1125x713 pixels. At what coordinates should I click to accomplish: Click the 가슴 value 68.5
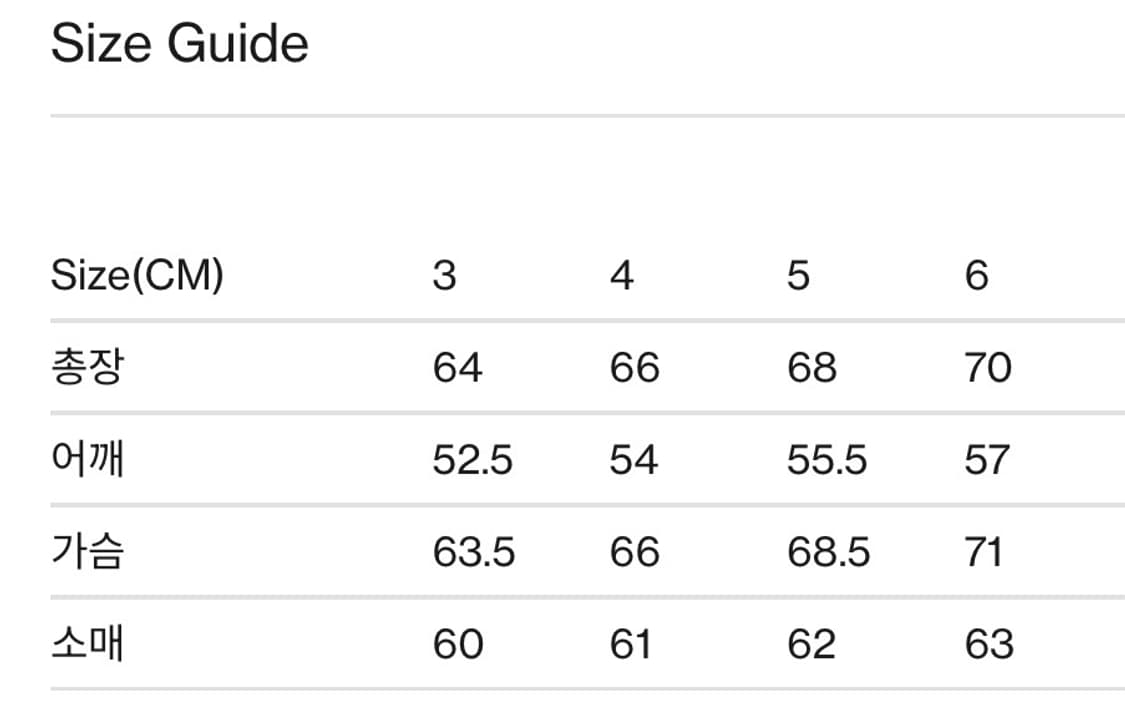tap(829, 552)
